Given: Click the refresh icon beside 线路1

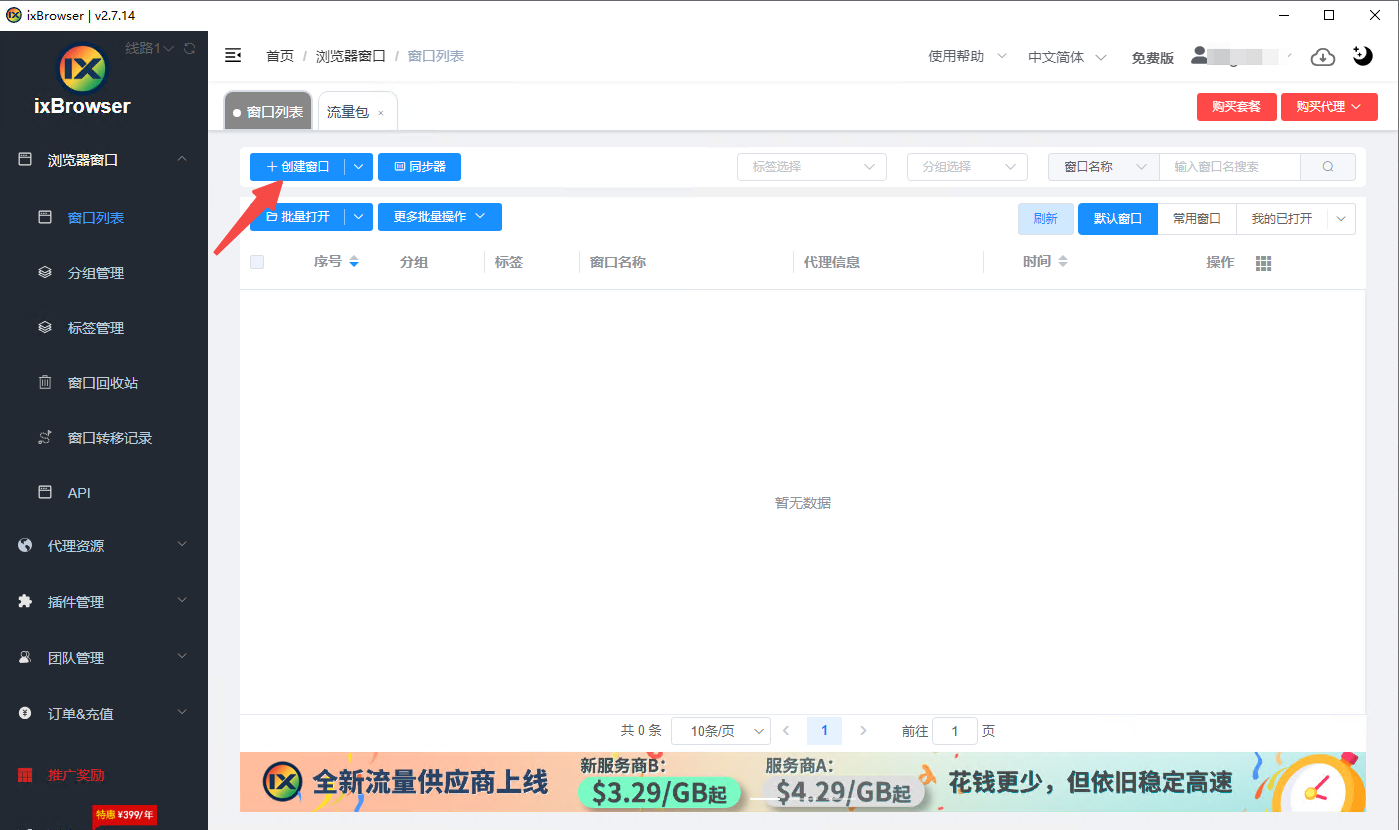Looking at the screenshot, I should tap(190, 48).
